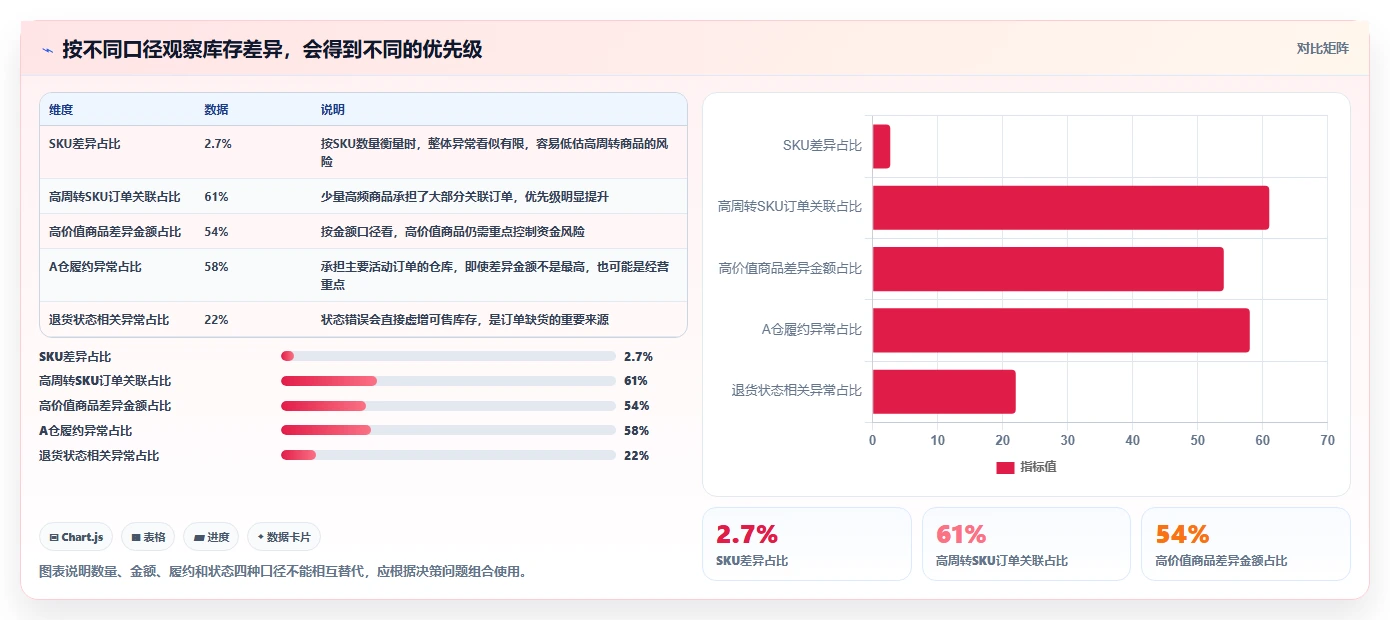Click the 说明 column header in the table

pos(333,110)
